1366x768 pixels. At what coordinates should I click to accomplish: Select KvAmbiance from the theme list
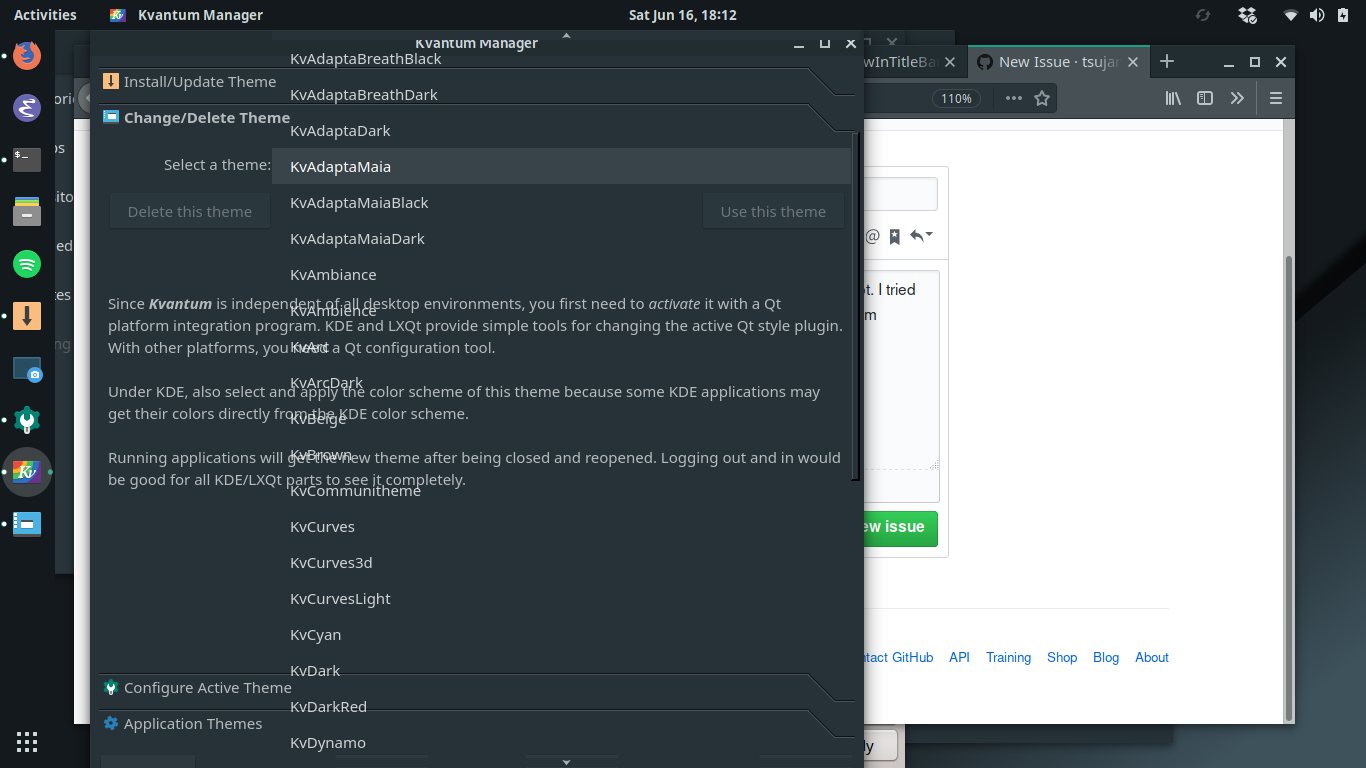pyautogui.click(x=333, y=274)
